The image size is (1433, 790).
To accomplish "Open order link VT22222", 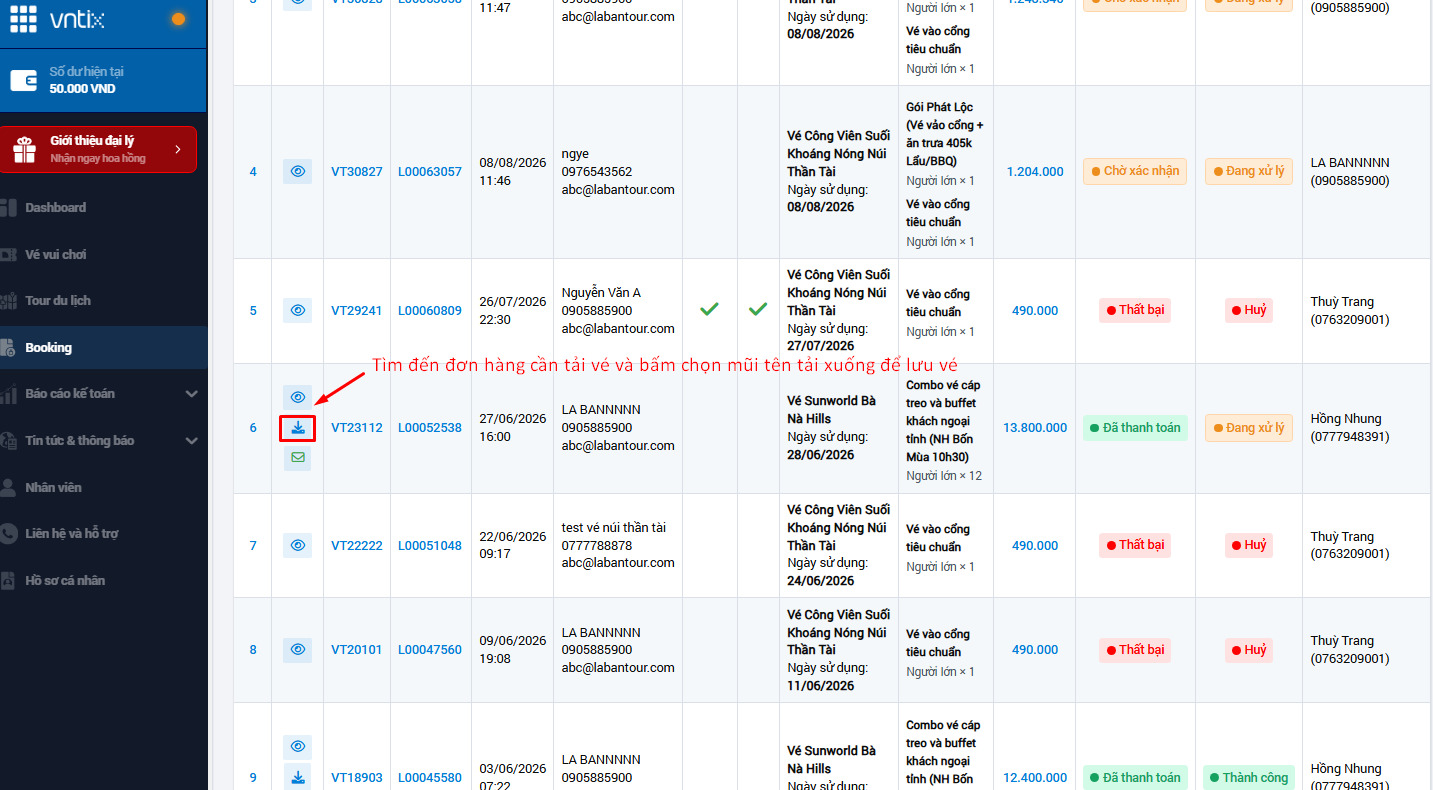I will 357,546.
